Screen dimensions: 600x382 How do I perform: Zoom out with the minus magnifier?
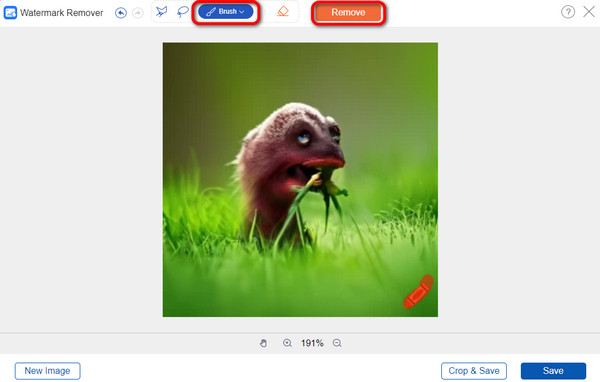[x=337, y=343]
